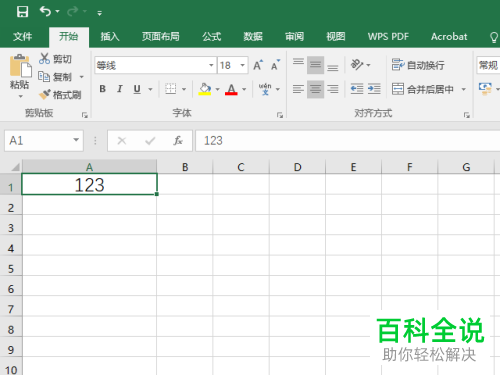Toggle align right icon
Screen dimensions: 500x375
pos(333,89)
